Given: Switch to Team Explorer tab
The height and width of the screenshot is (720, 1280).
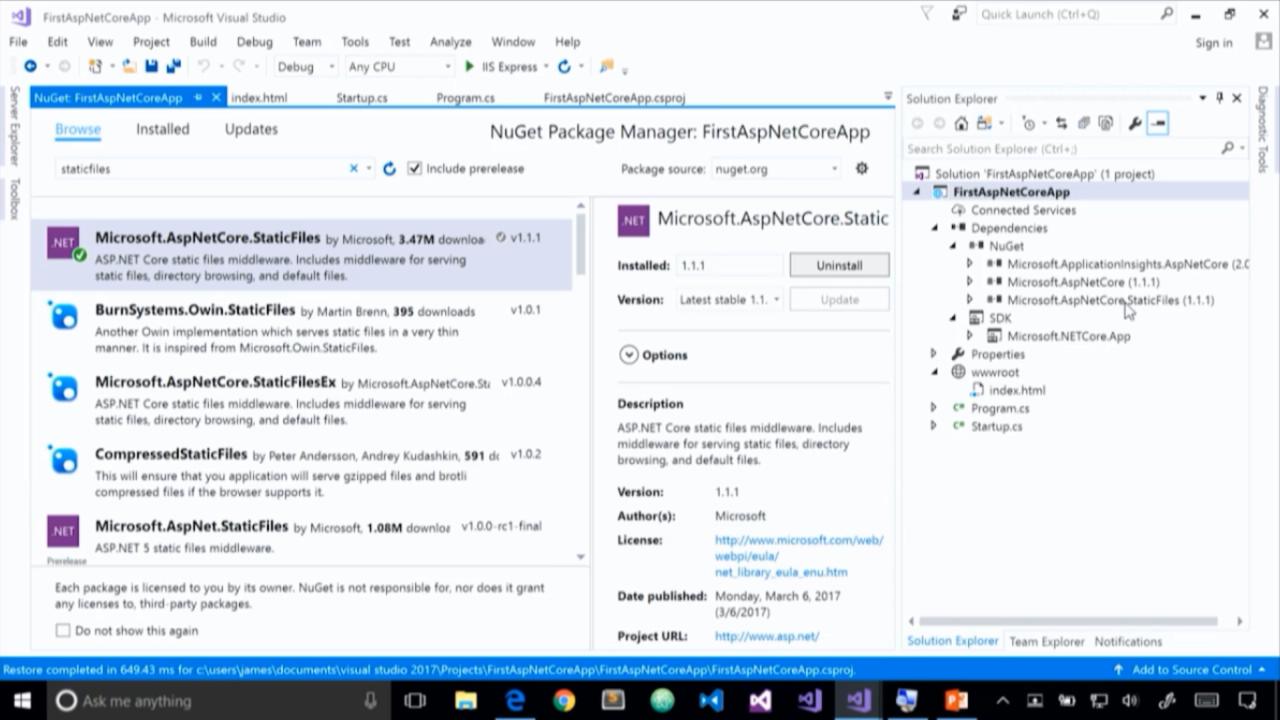Looking at the screenshot, I should tap(1046, 641).
